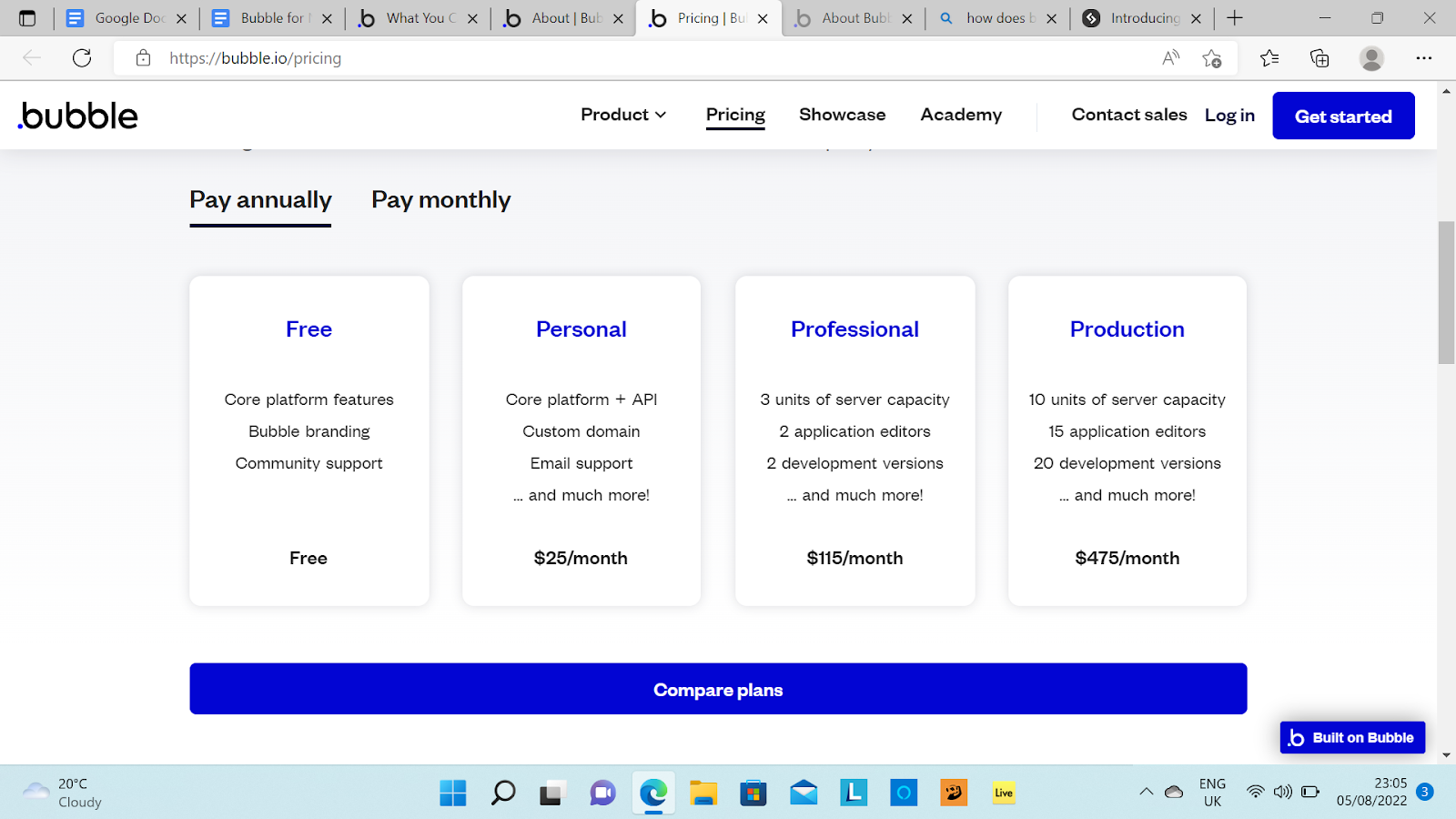Click the Built on Bubble badge
This screenshot has width=1456, height=819.
point(1352,737)
